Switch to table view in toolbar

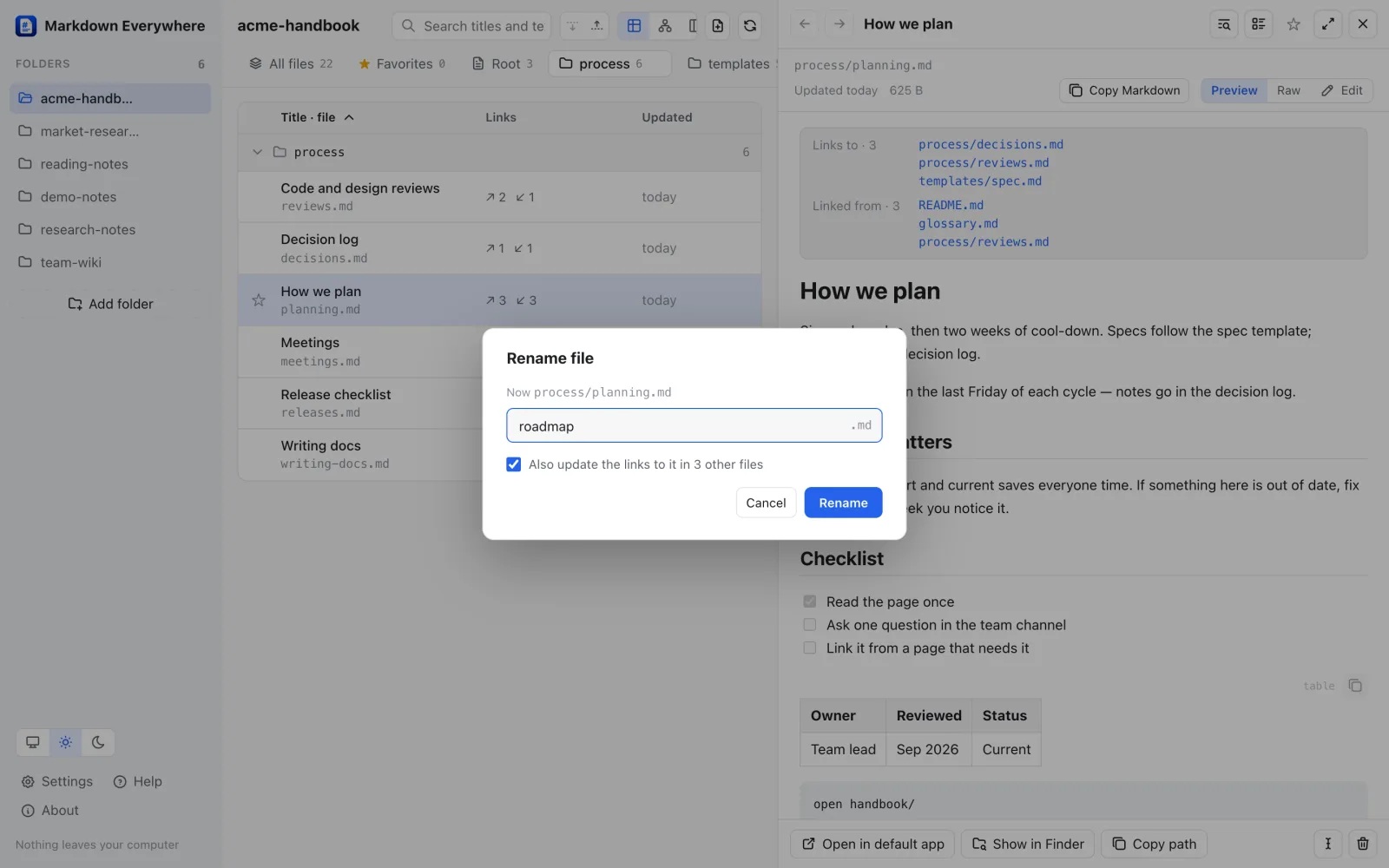pos(635,26)
